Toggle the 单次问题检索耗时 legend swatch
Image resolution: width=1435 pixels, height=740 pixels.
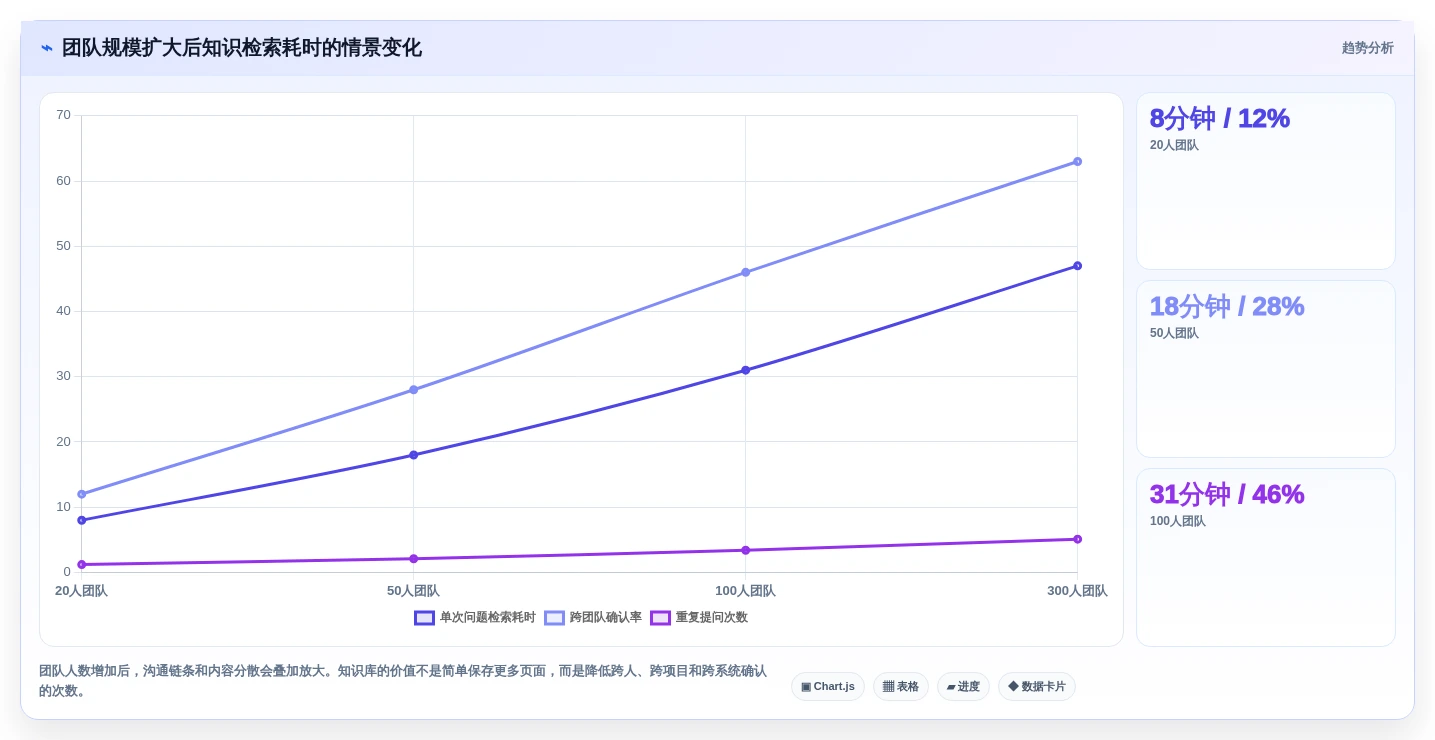[424, 618]
